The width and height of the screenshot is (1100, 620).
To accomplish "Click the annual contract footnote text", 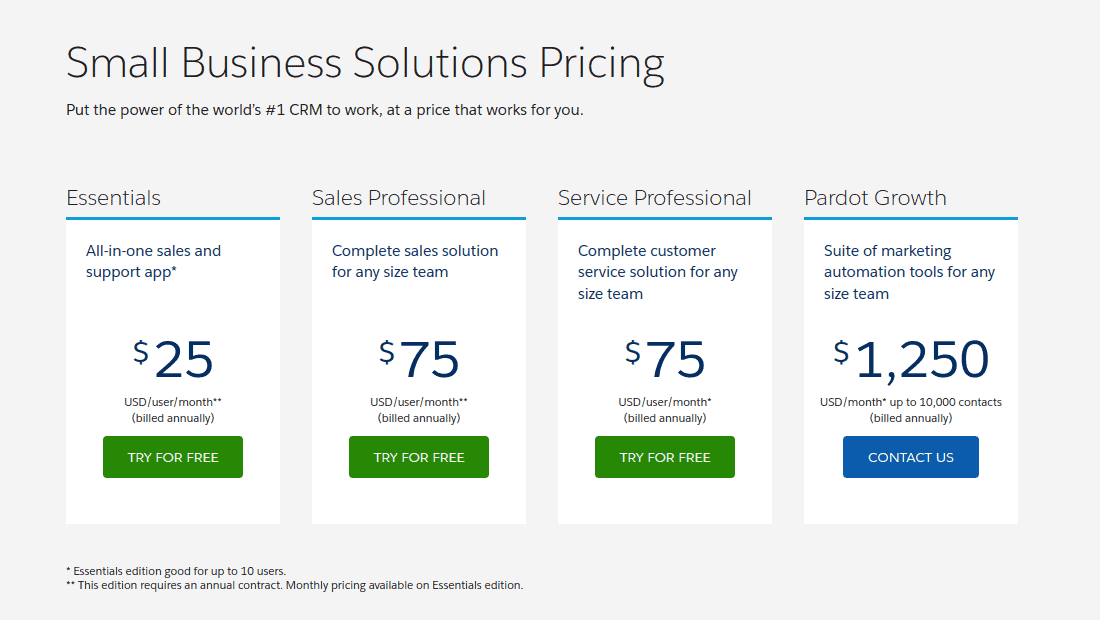I will click(x=295, y=585).
